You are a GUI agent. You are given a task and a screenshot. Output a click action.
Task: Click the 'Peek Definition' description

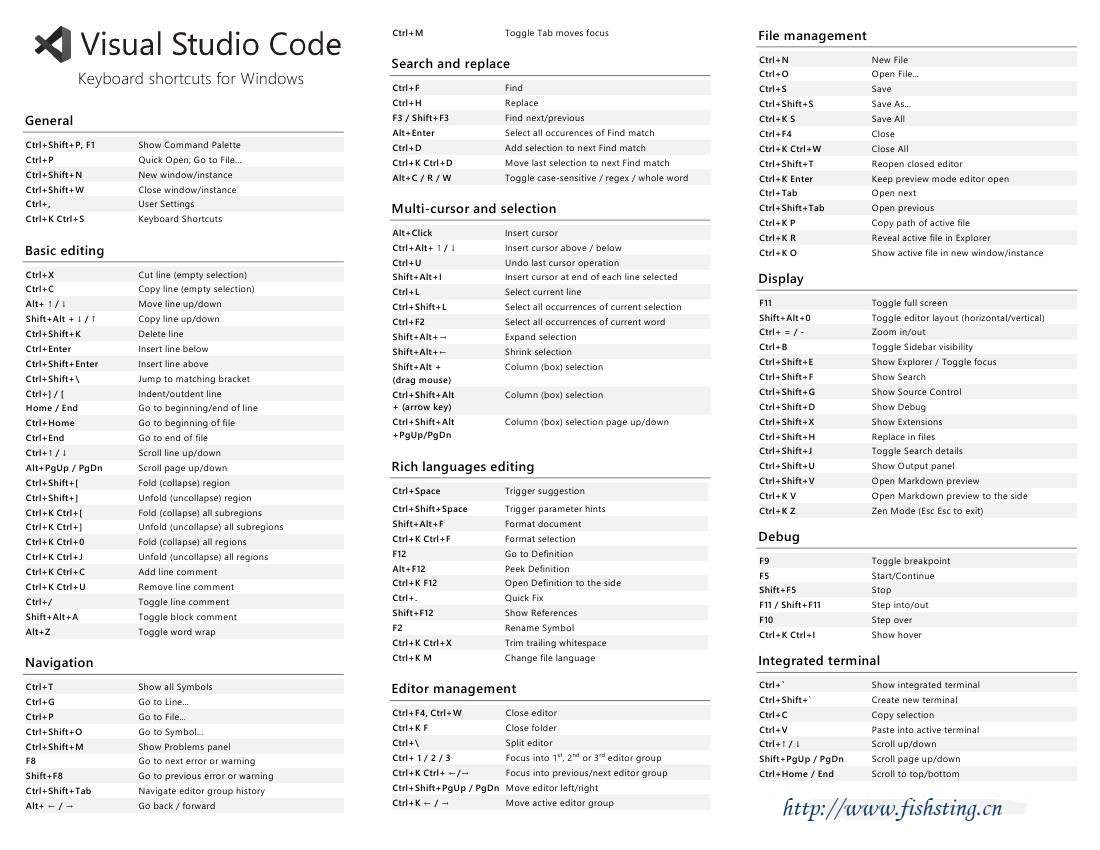click(537, 569)
